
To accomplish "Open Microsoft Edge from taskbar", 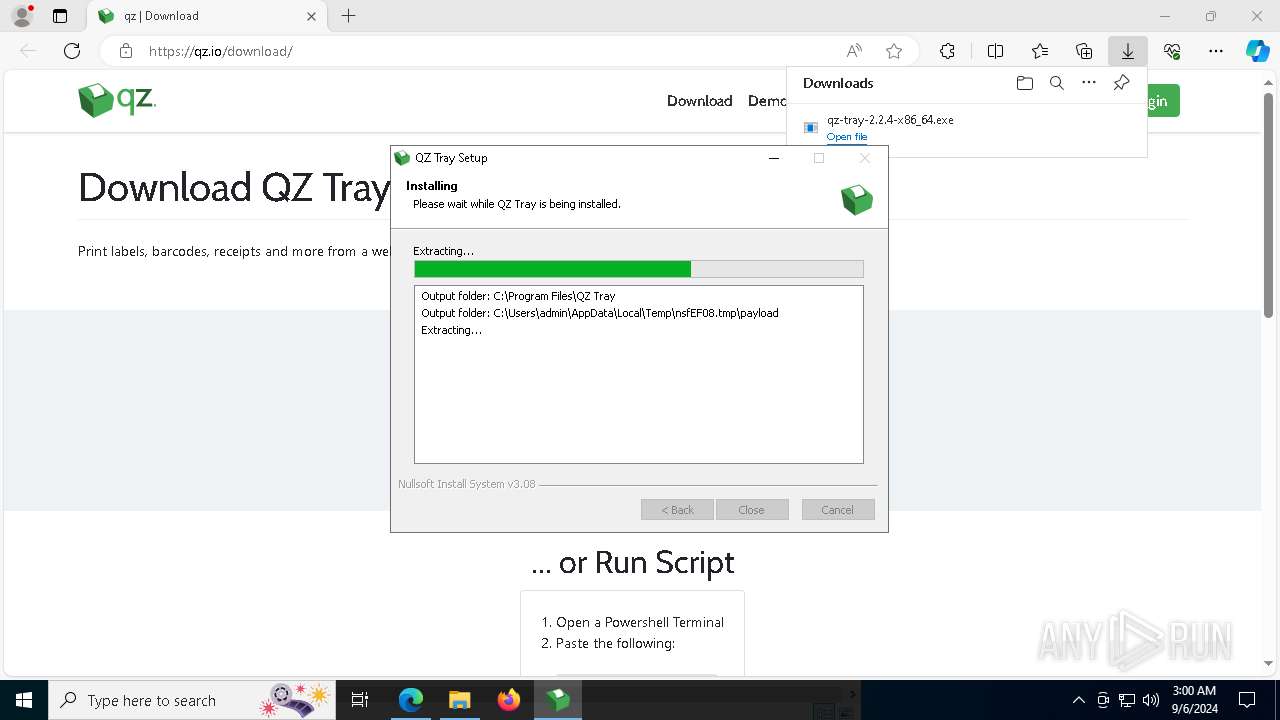I will click(x=411, y=700).
